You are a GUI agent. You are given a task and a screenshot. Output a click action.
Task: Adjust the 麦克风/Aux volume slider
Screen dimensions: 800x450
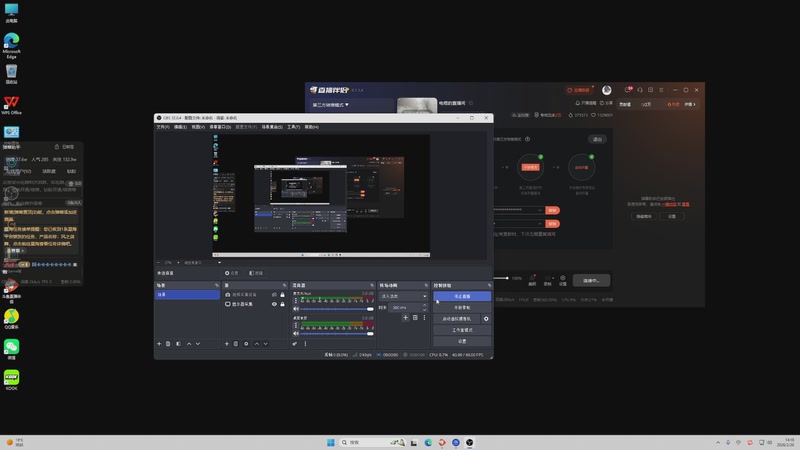point(337,309)
